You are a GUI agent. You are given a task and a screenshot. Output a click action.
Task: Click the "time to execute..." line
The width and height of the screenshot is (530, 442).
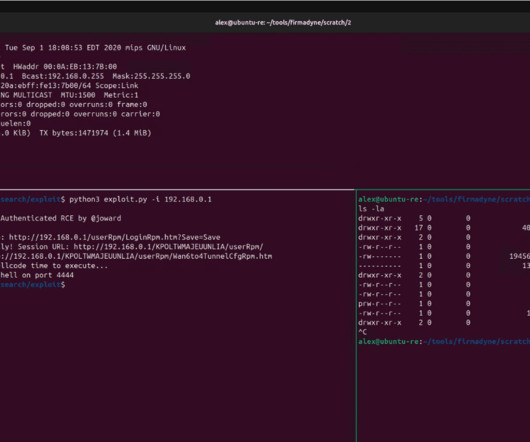[54, 266]
